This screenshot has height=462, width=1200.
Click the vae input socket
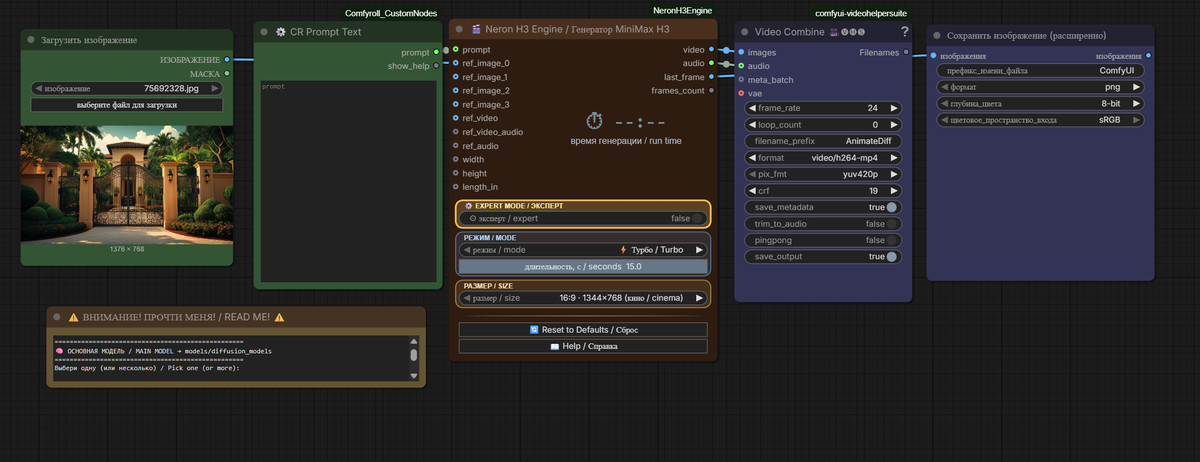click(740, 93)
